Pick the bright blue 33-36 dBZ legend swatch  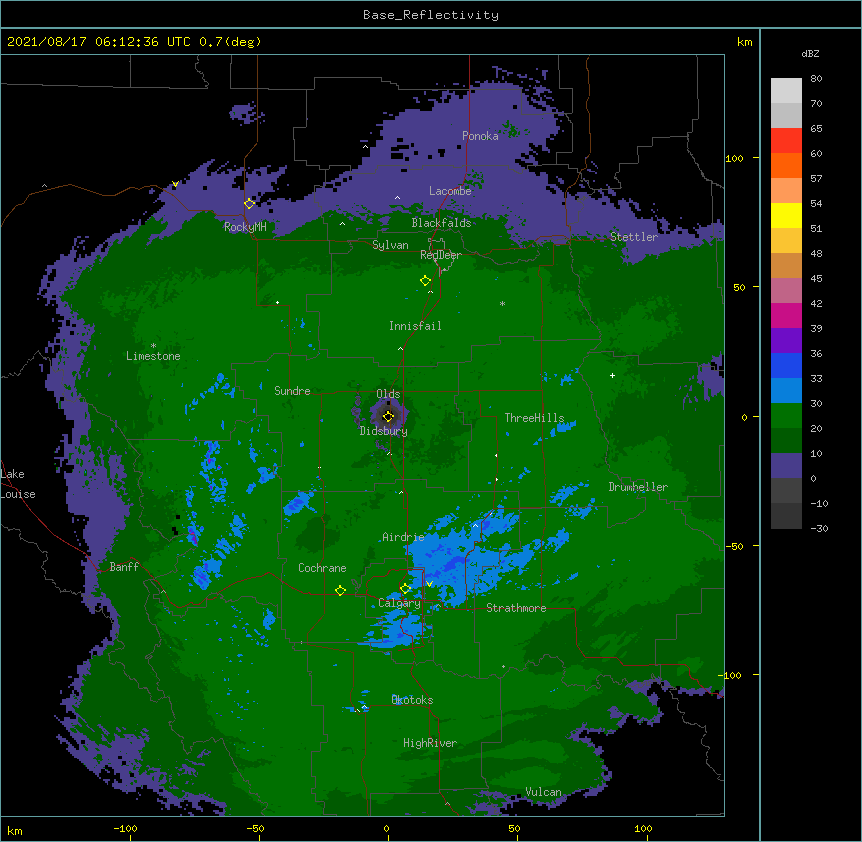786,365
